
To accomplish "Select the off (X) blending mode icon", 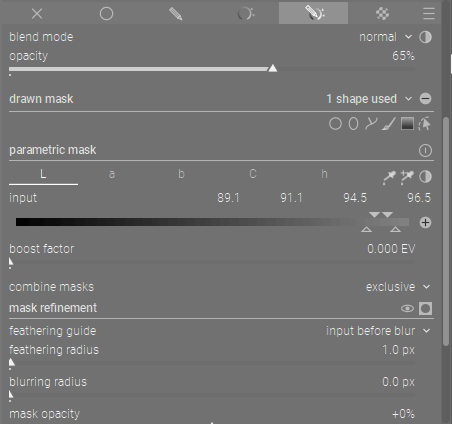I will tap(37, 14).
